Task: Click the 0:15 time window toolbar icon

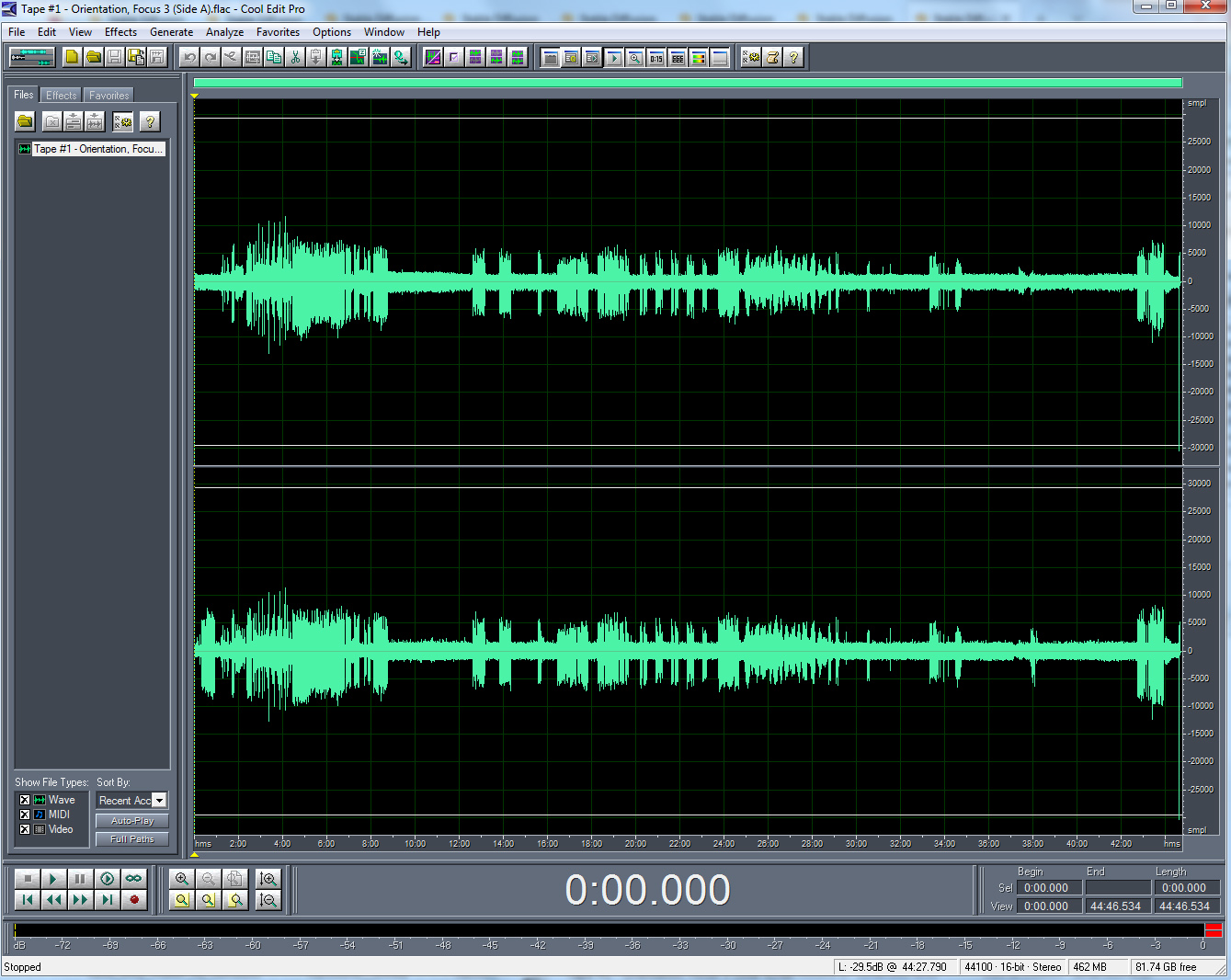Action: (655, 58)
